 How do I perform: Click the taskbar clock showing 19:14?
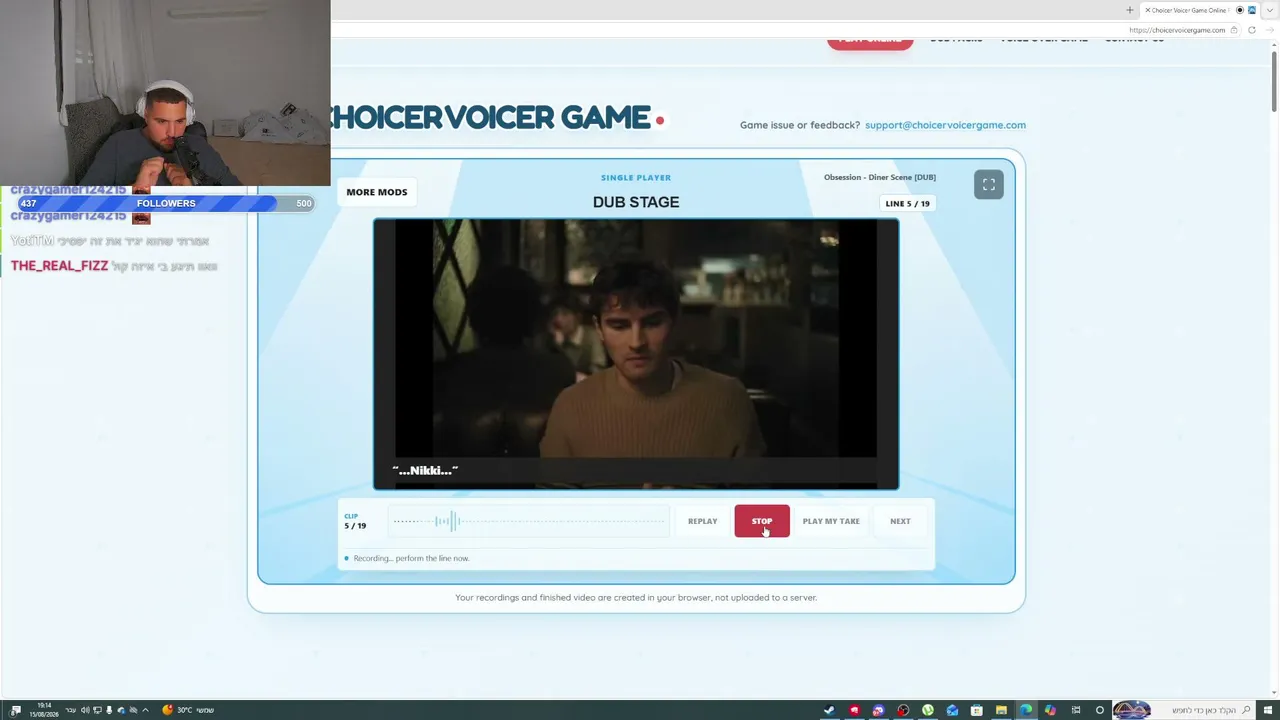coord(43,710)
